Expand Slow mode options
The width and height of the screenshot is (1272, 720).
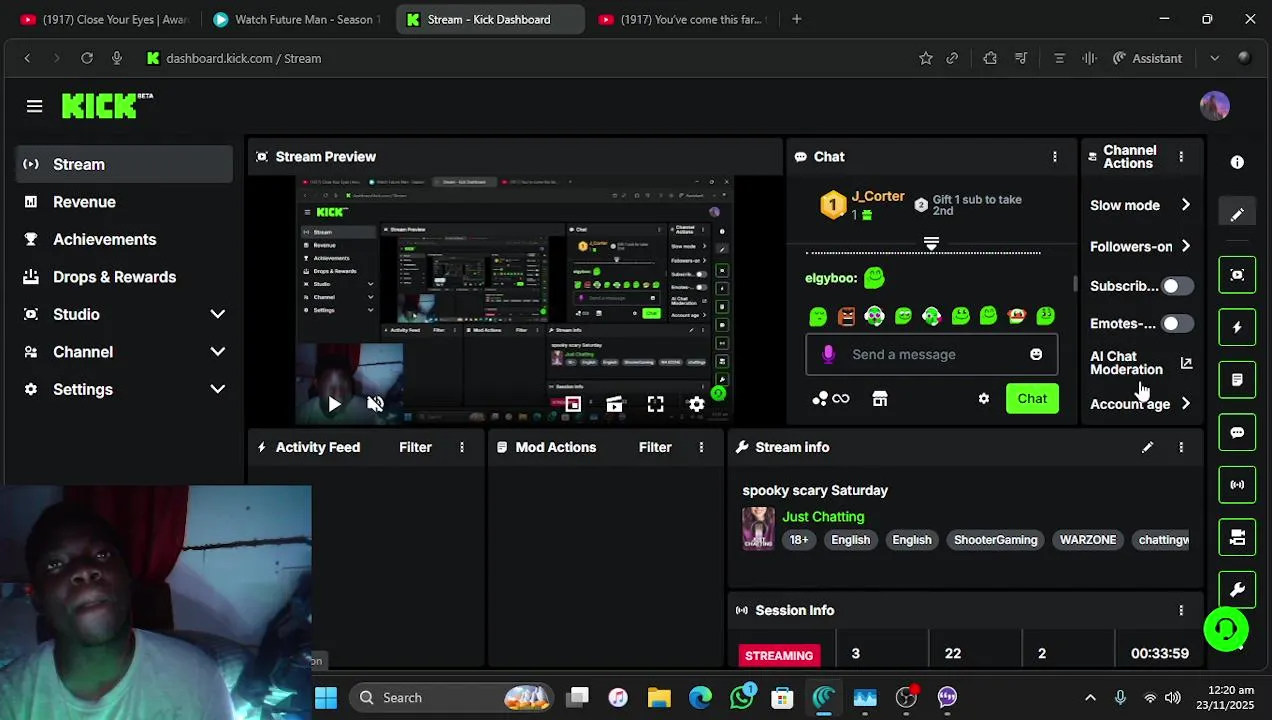(x=1185, y=205)
